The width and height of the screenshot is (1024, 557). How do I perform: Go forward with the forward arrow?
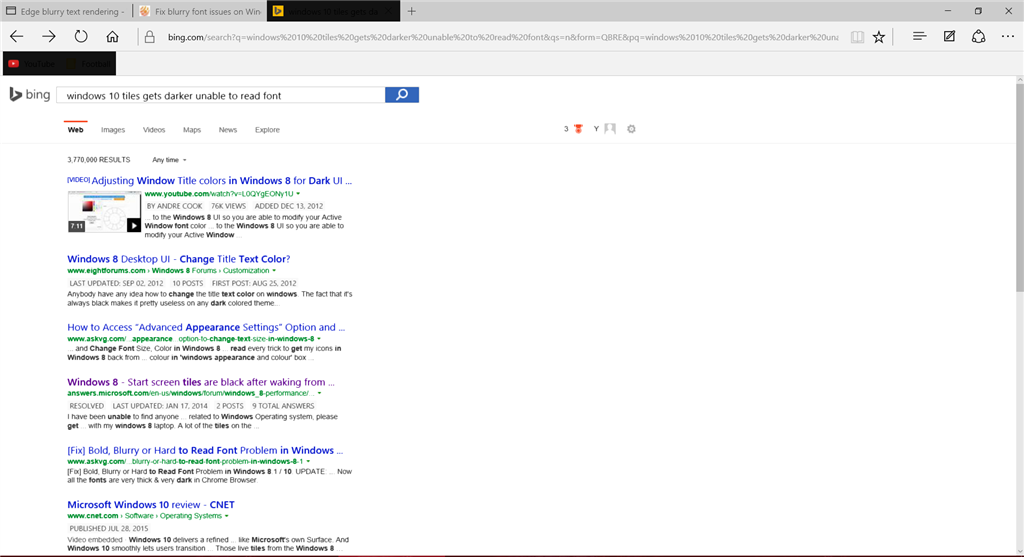(49, 37)
